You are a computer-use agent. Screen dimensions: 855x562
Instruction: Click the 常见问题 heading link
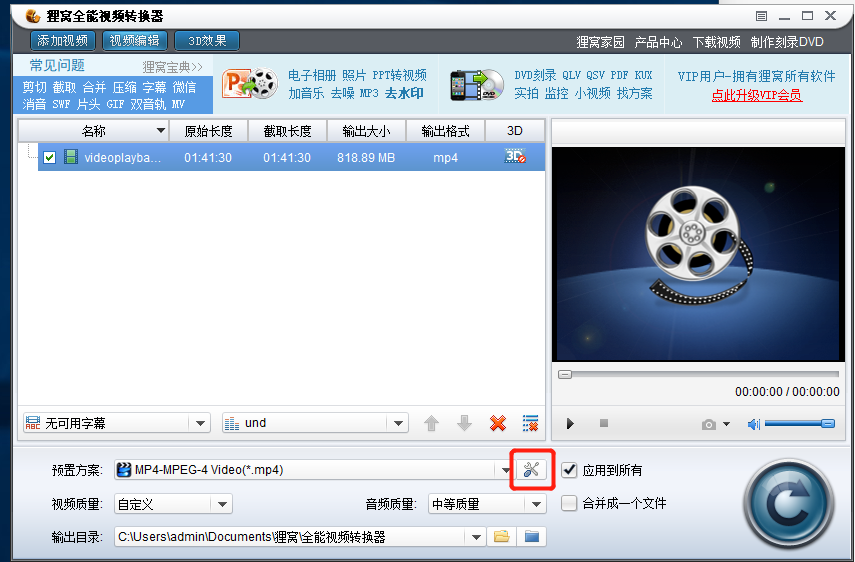pos(57,65)
